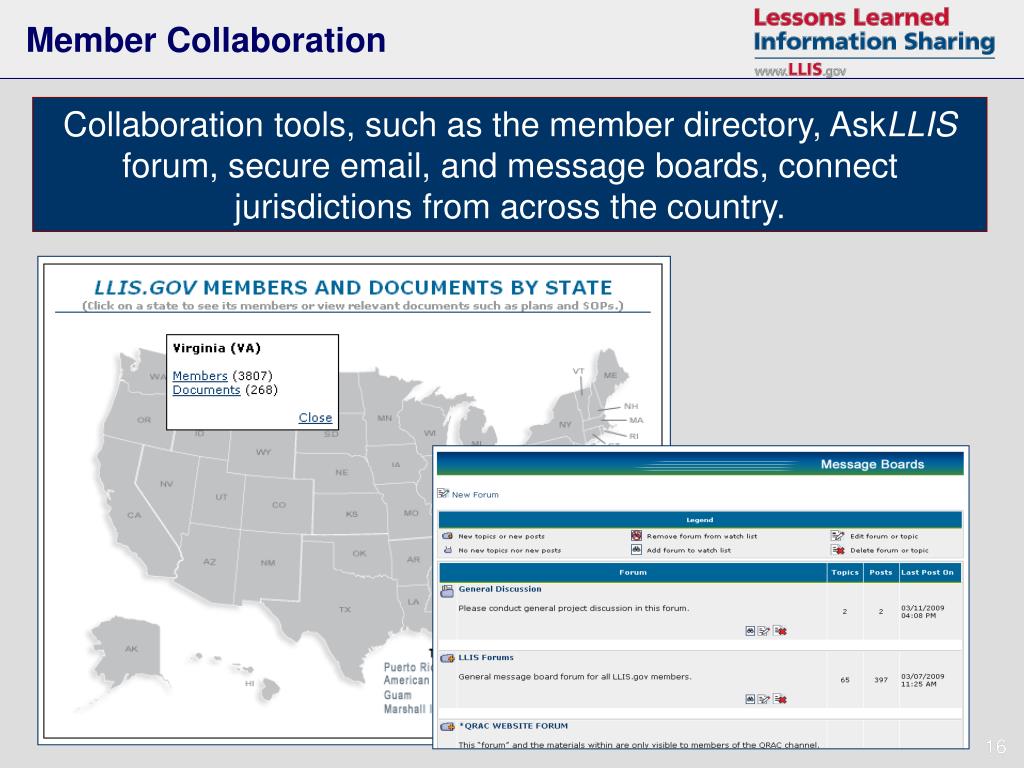This screenshot has width=1024, height=768.
Task: Click the General Discussion forum folder icon
Action: [447, 591]
